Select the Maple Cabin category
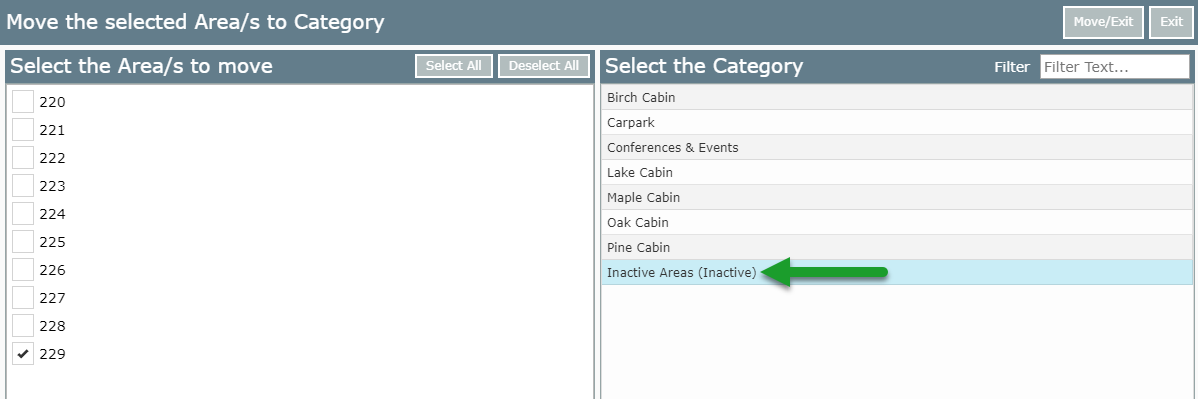 (x=896, y=197)
